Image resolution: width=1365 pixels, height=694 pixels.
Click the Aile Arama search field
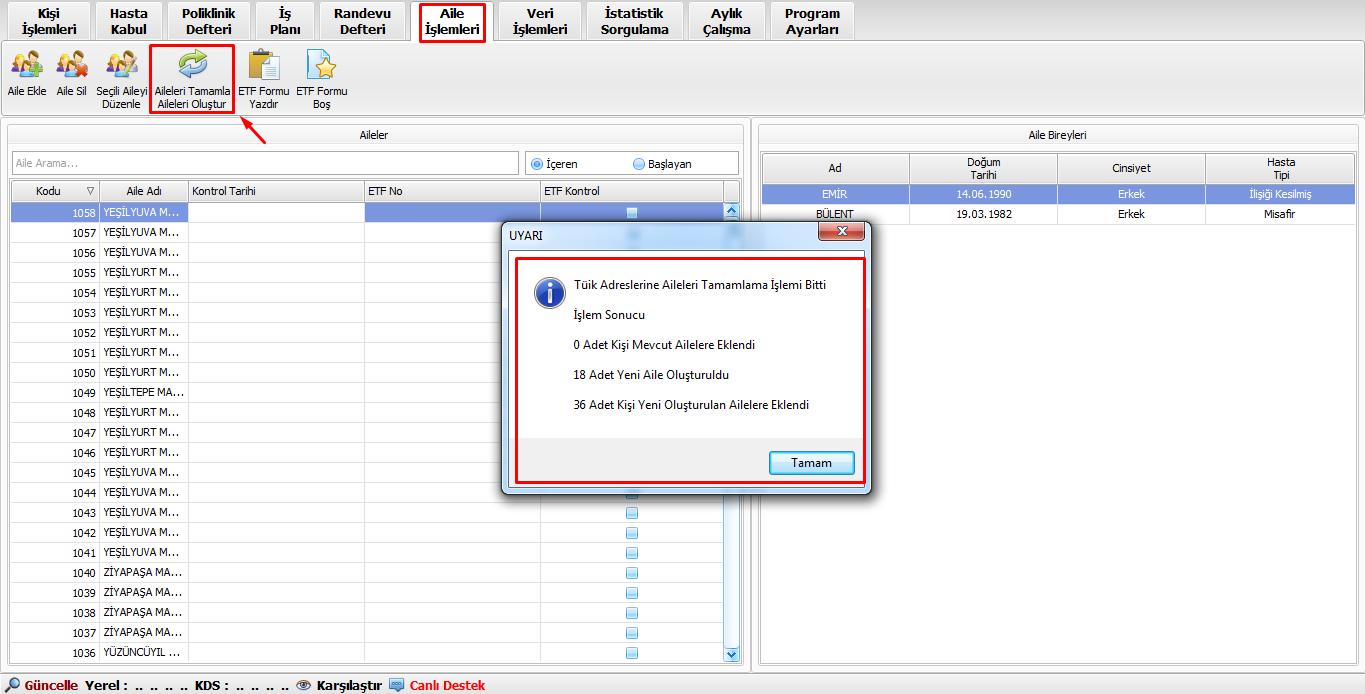coord(265,163)
